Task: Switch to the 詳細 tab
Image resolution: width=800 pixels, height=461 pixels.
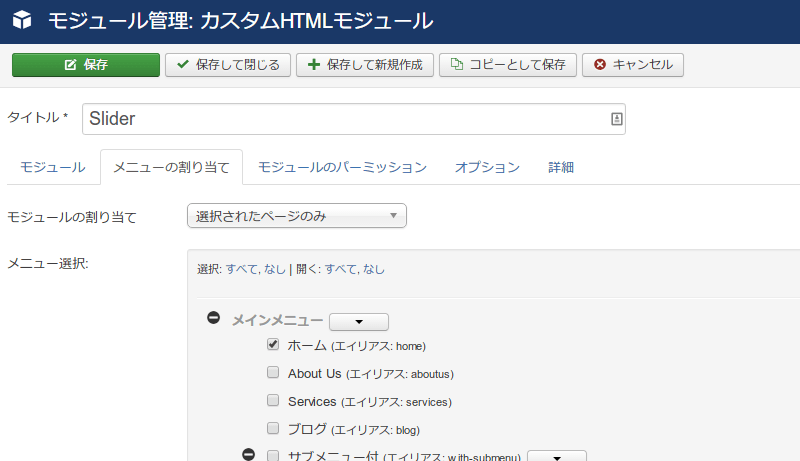Action: point(561,167)
